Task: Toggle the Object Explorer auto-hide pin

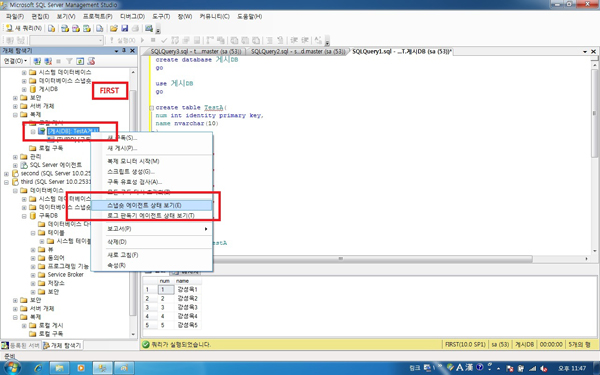Action: [124, 51]
